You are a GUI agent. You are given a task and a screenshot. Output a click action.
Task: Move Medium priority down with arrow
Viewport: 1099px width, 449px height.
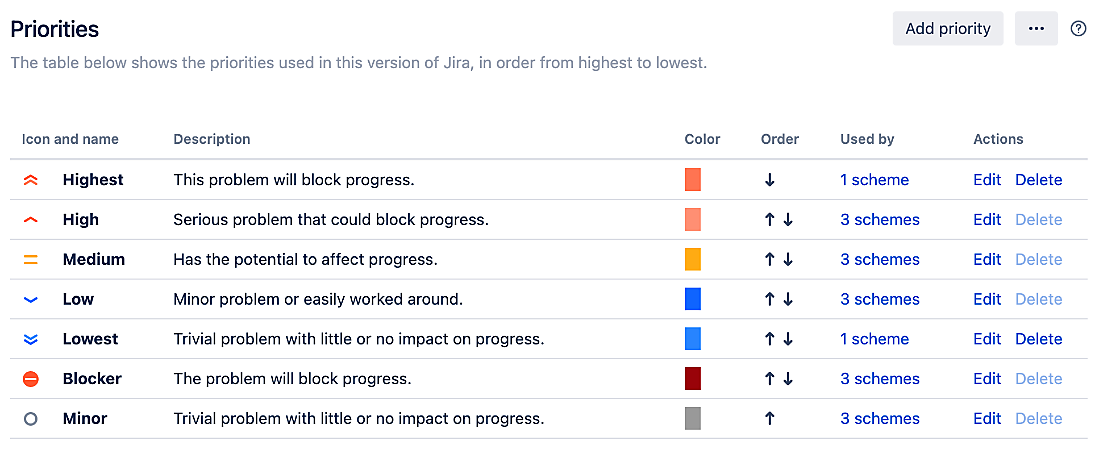[x=788, y=260]
